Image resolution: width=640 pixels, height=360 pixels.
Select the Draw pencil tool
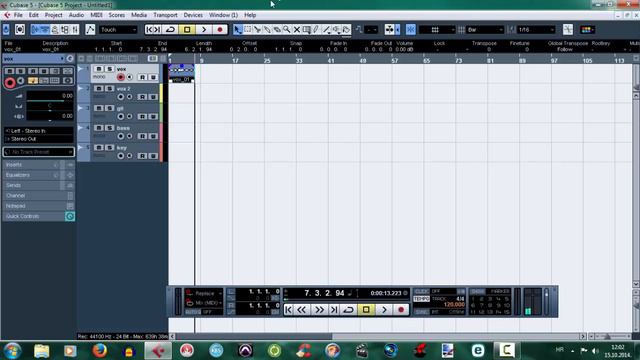coord(316,29)
